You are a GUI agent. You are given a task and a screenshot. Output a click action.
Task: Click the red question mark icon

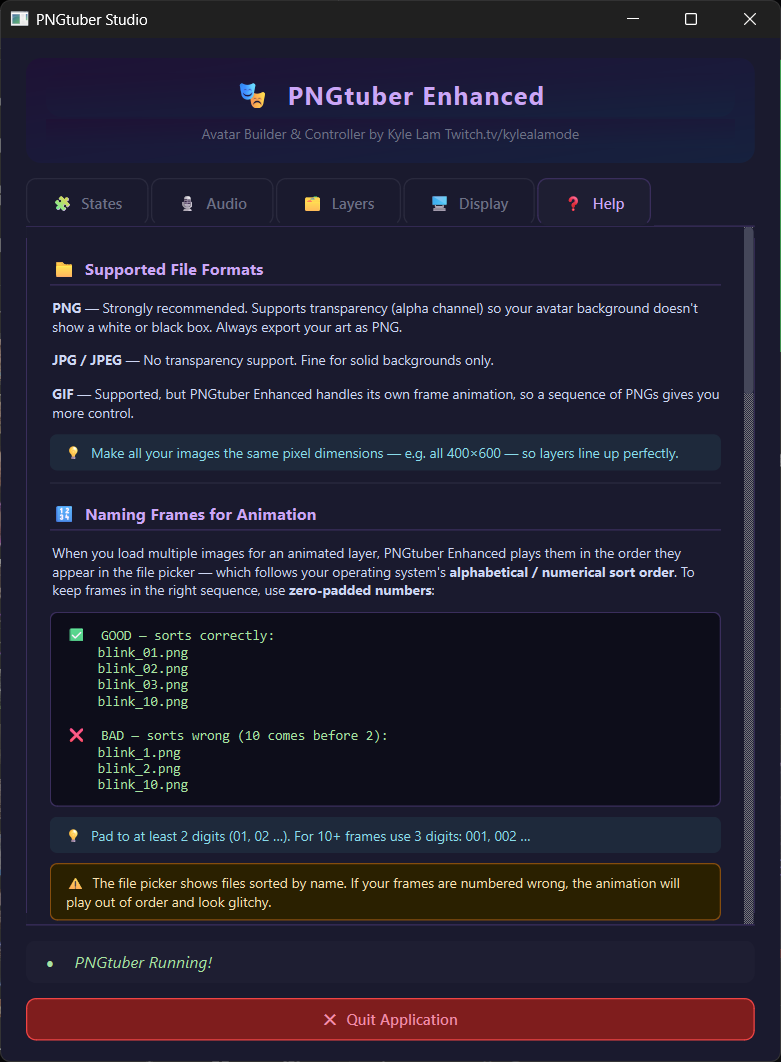(x=573, y=204)
